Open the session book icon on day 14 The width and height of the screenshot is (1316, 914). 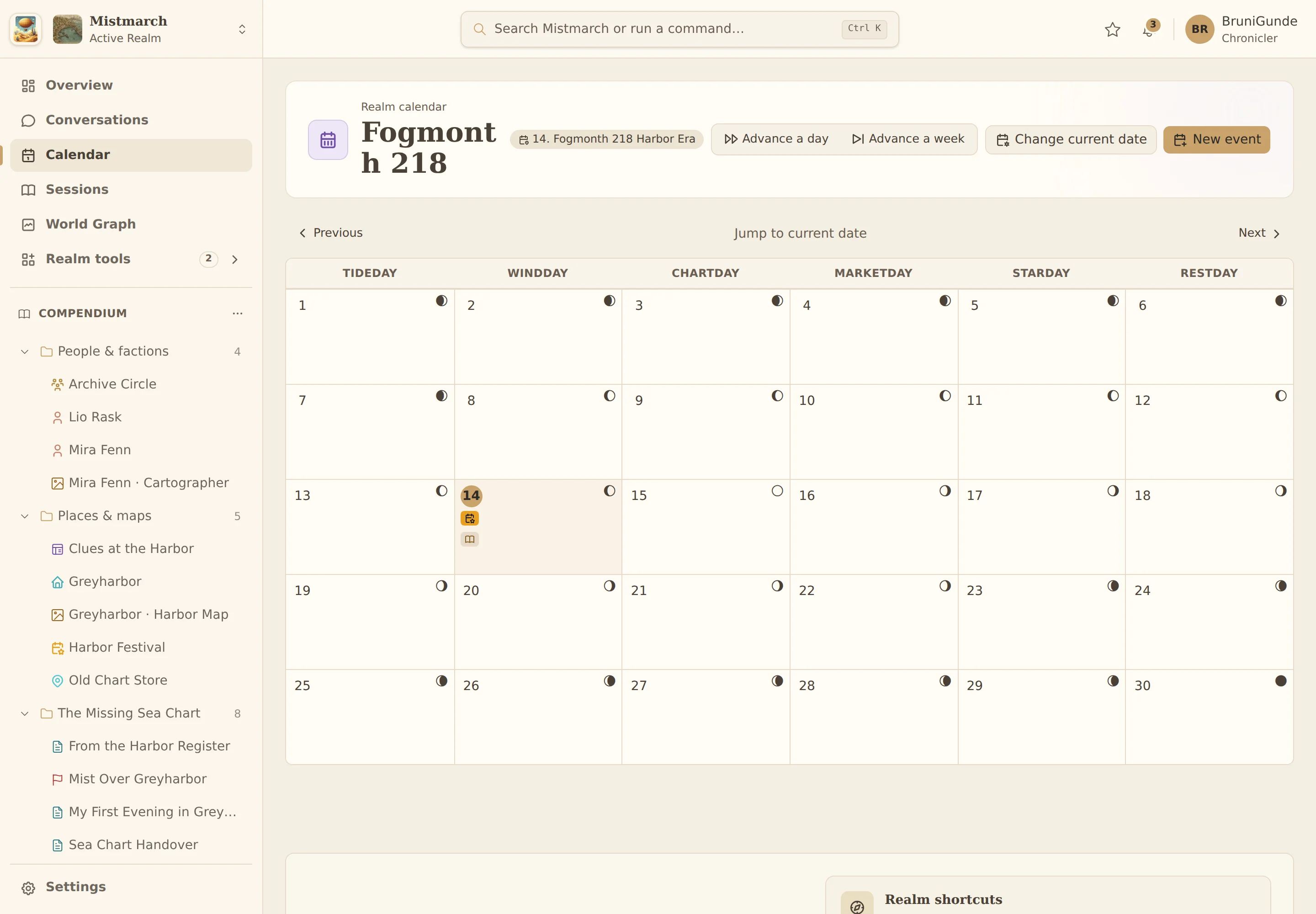470,539
